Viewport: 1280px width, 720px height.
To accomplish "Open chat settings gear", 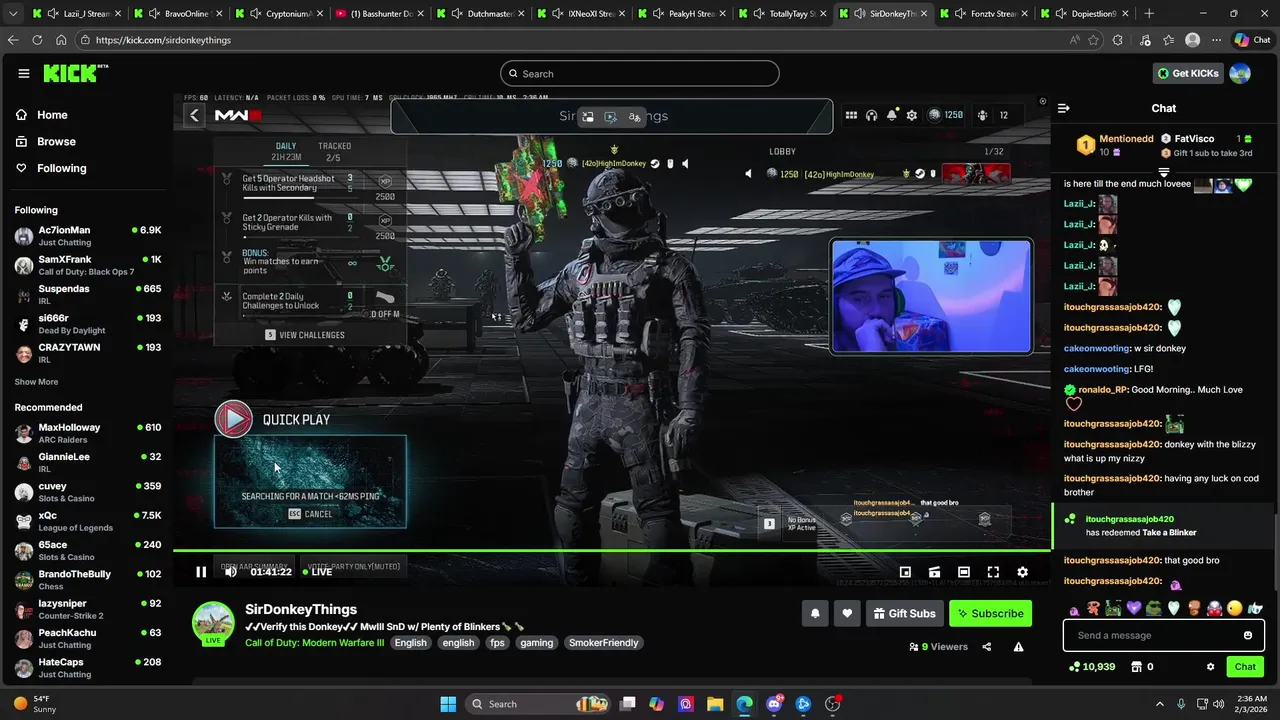I will point(1210,667).
